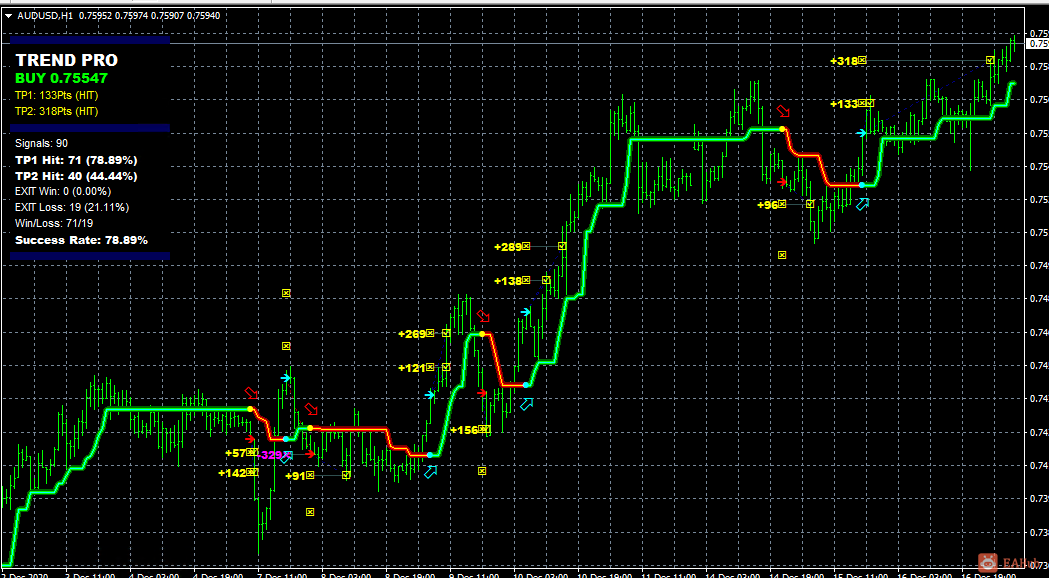The width and height of the screenshot is (1049, 578).
Task: Select small red arrow above +57 label
Action: [x=250, y=439]
